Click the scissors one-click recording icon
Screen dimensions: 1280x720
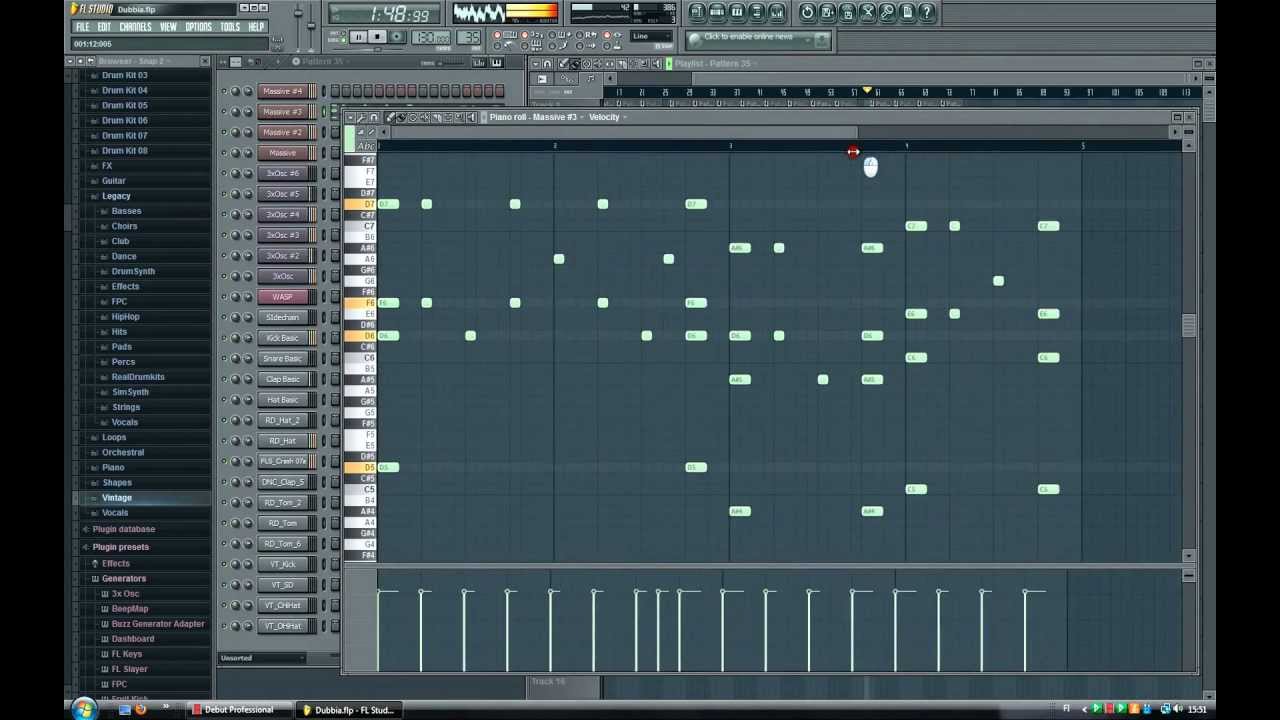(868, 12)
